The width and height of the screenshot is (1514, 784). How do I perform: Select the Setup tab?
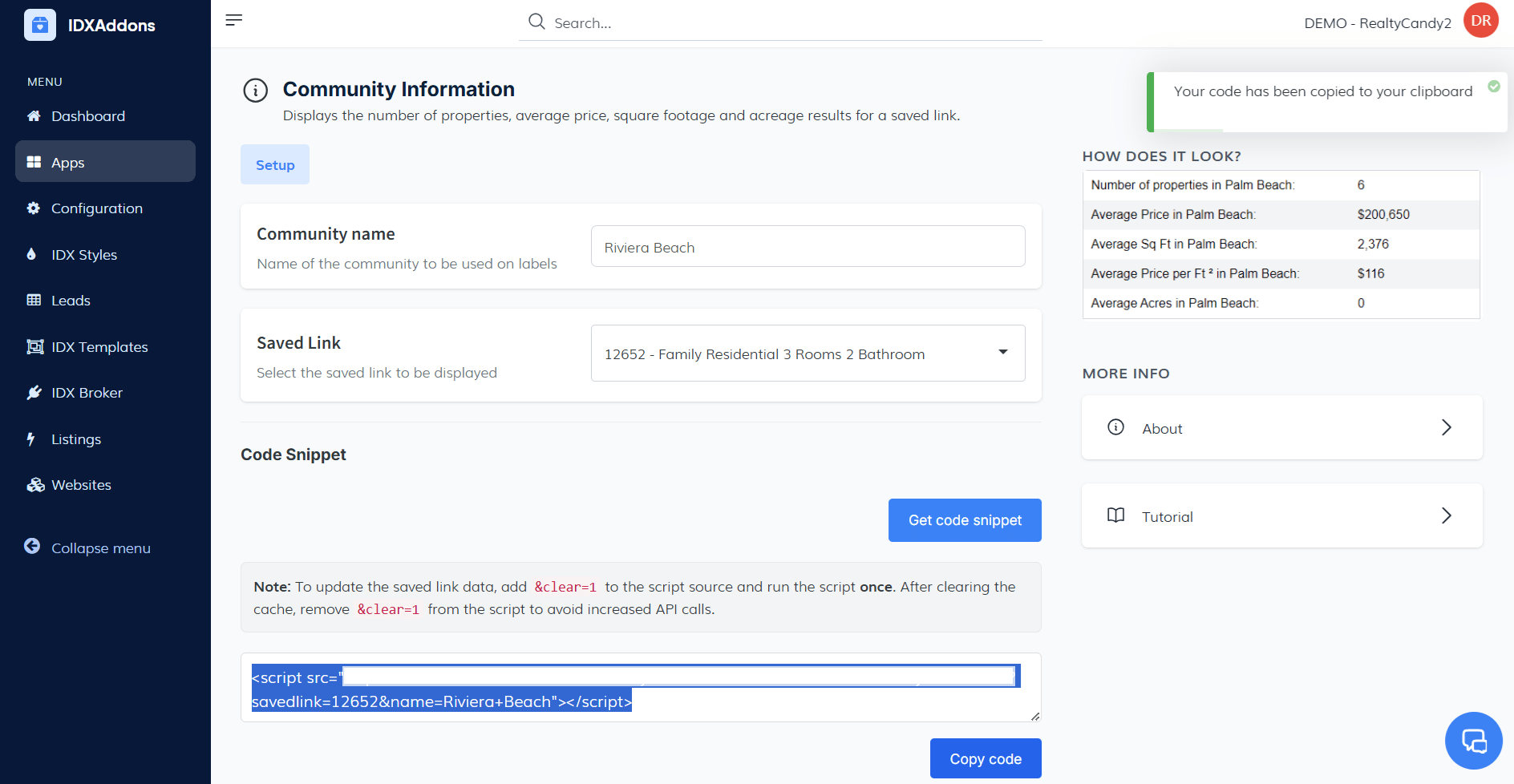[x=275, y=164]
